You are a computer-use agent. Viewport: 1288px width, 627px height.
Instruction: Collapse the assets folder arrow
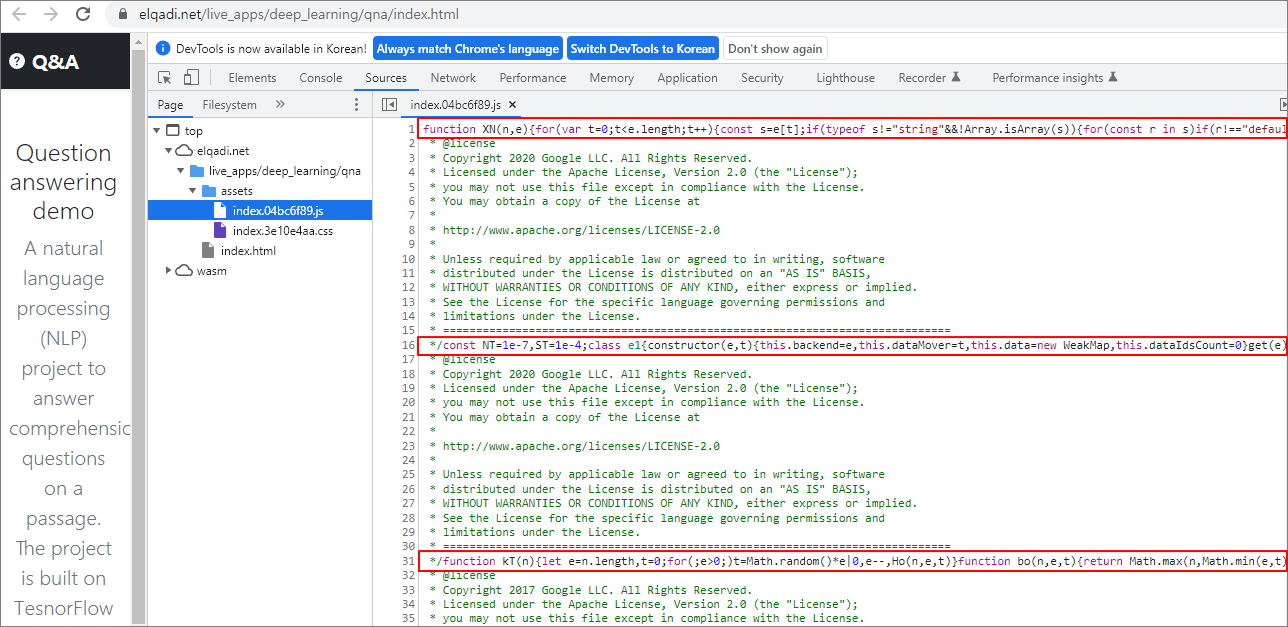click(x=193, y=190)
